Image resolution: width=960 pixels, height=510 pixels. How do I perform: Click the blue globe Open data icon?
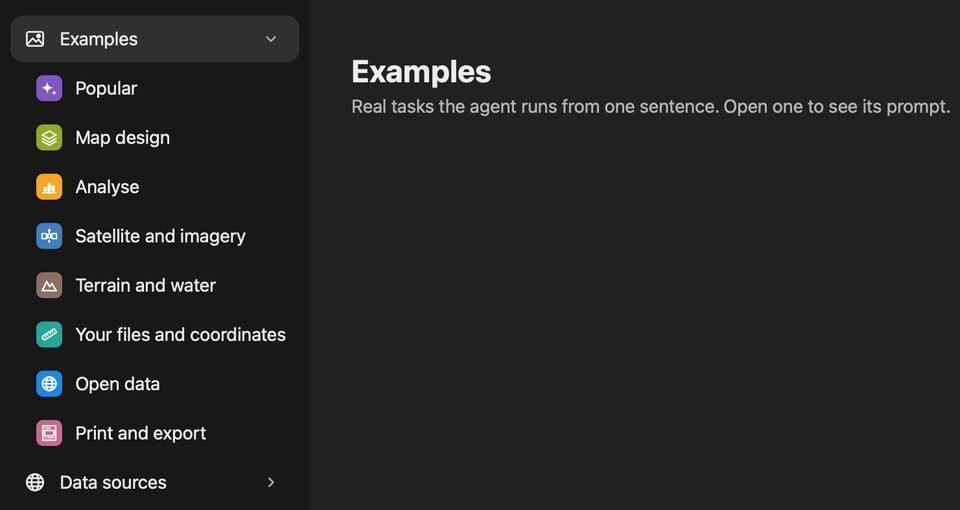[49, 384]
